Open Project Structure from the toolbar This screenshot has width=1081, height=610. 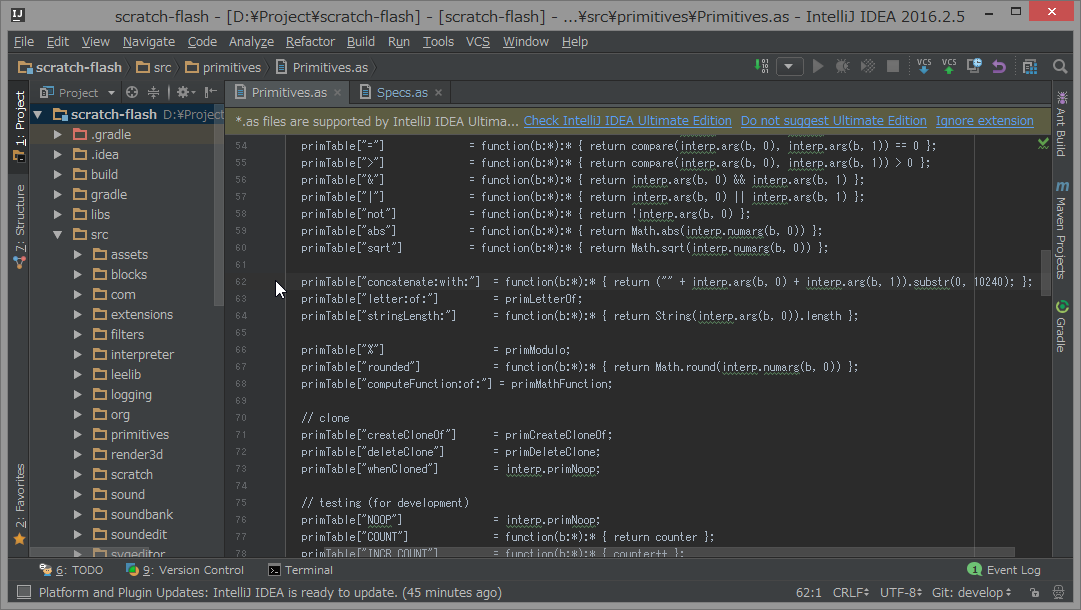click(x=1029, y=67)
